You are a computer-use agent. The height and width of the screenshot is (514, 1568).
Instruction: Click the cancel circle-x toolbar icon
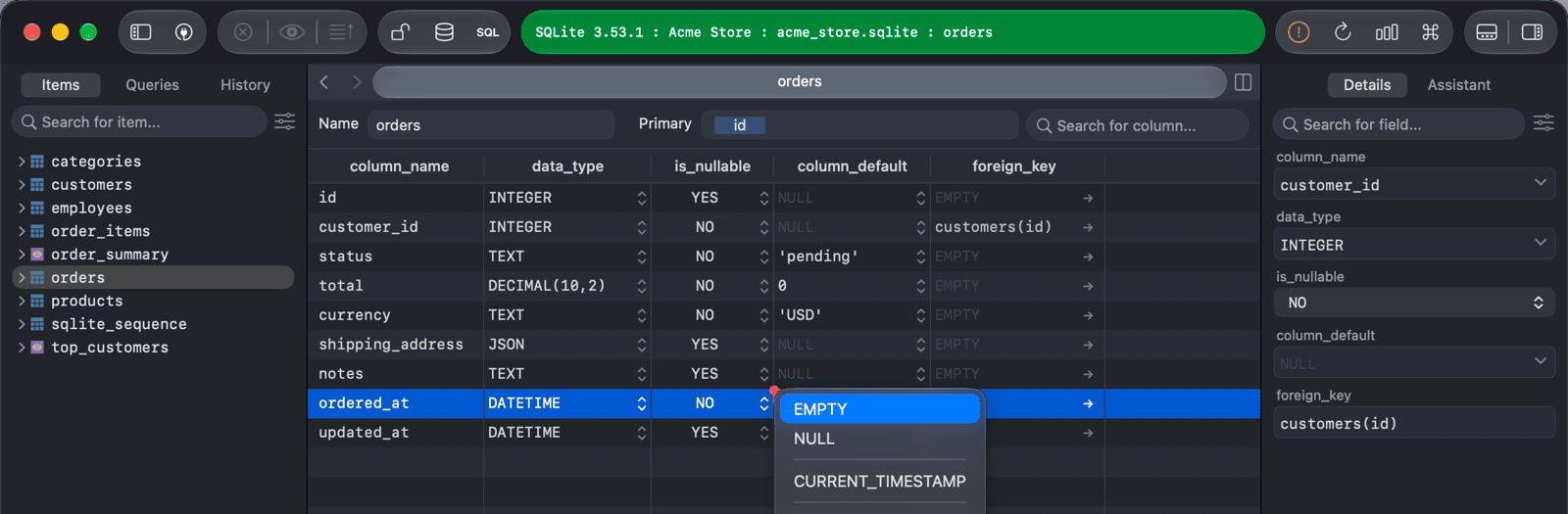point(243,32)
